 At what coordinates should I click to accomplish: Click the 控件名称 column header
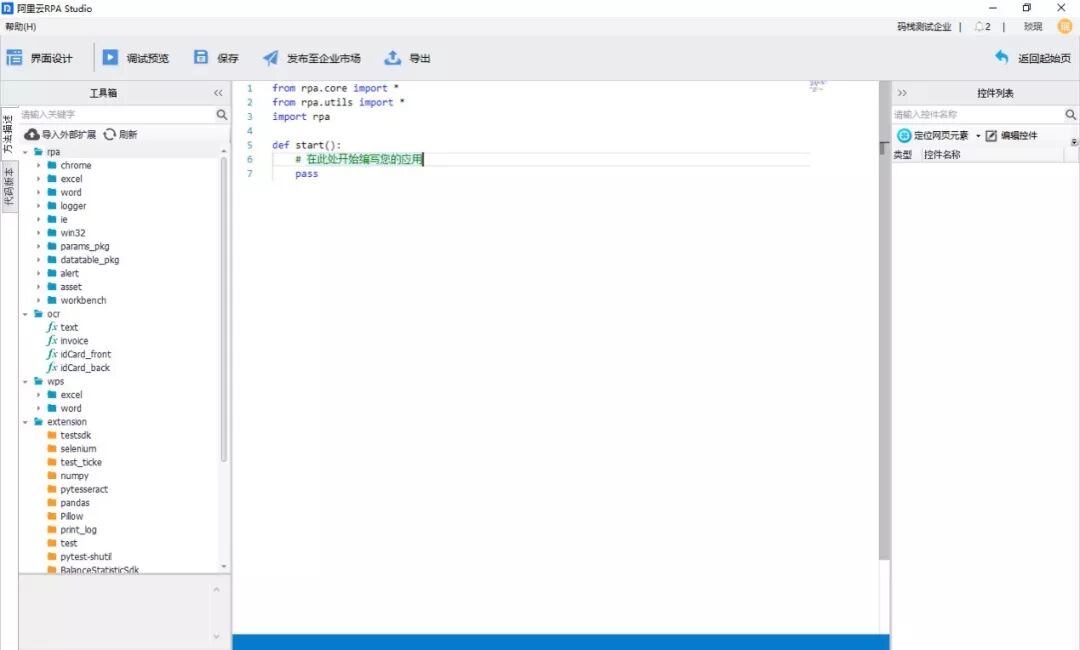coord(942,155)
